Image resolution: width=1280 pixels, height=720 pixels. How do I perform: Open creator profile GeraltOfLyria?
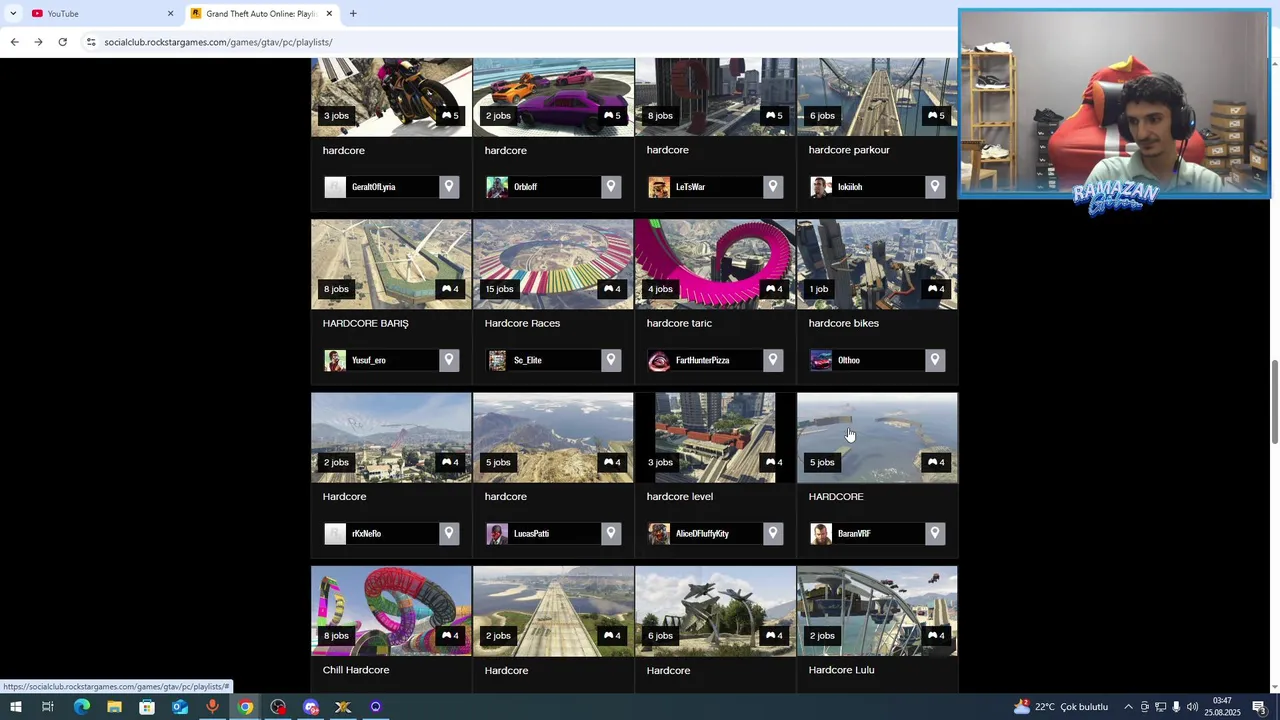373,187
